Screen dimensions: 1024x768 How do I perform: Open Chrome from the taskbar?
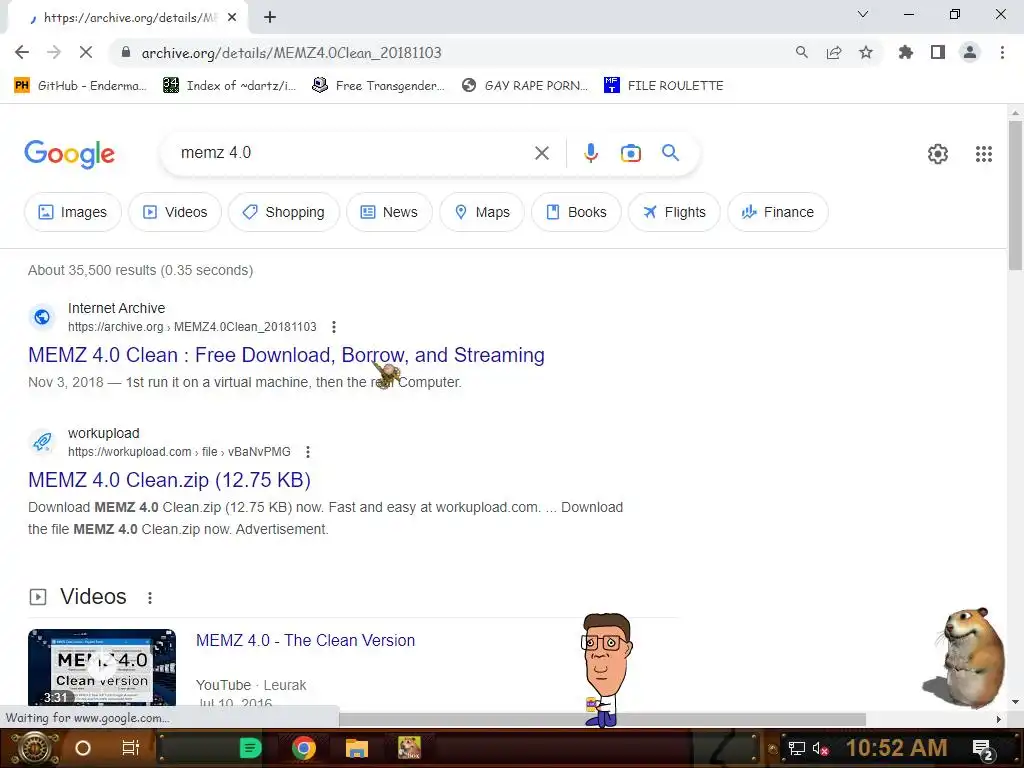[304, 748]
